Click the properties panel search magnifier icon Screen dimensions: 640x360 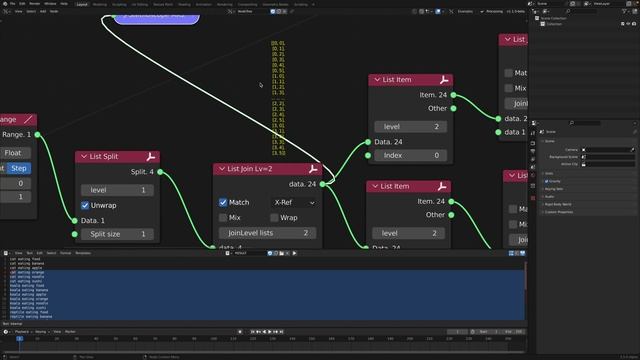[572, 123]
